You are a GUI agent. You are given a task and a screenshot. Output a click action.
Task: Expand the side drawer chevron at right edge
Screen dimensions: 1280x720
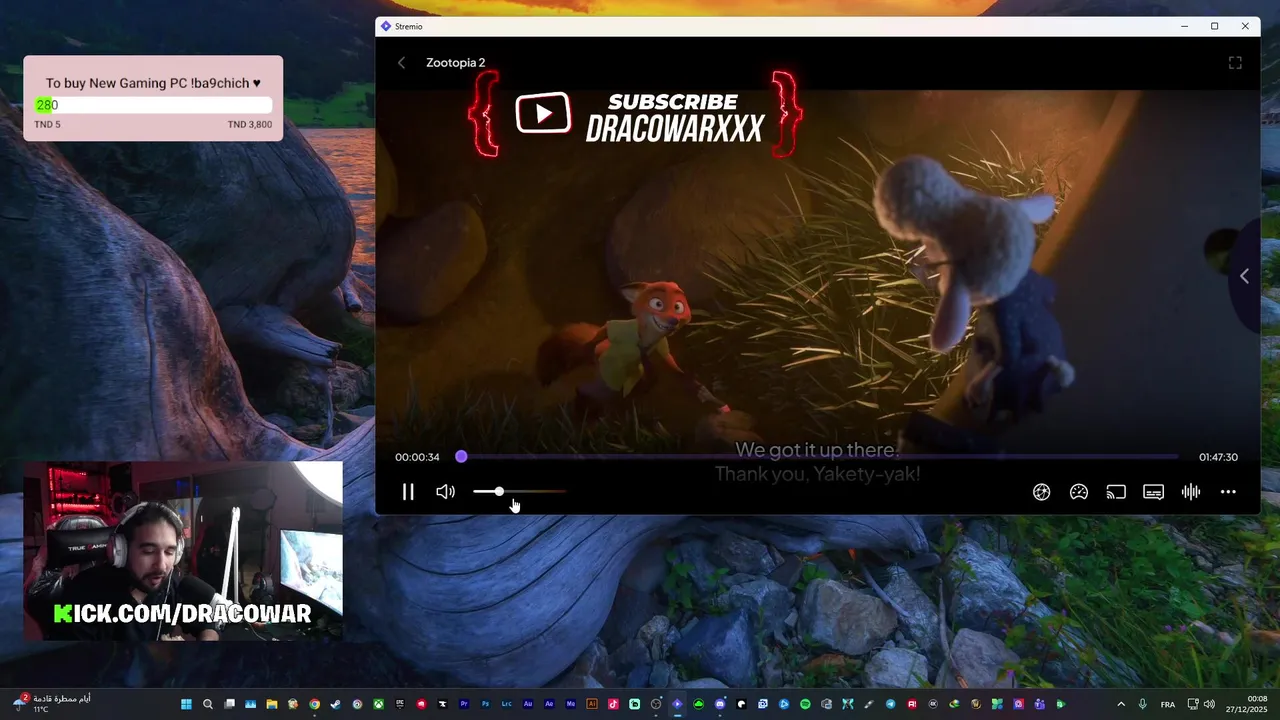[1244, 276]
